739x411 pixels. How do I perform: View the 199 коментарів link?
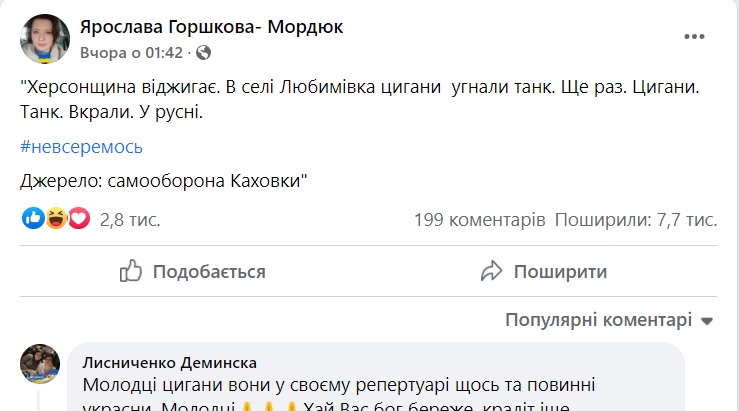tap(478, 219)
